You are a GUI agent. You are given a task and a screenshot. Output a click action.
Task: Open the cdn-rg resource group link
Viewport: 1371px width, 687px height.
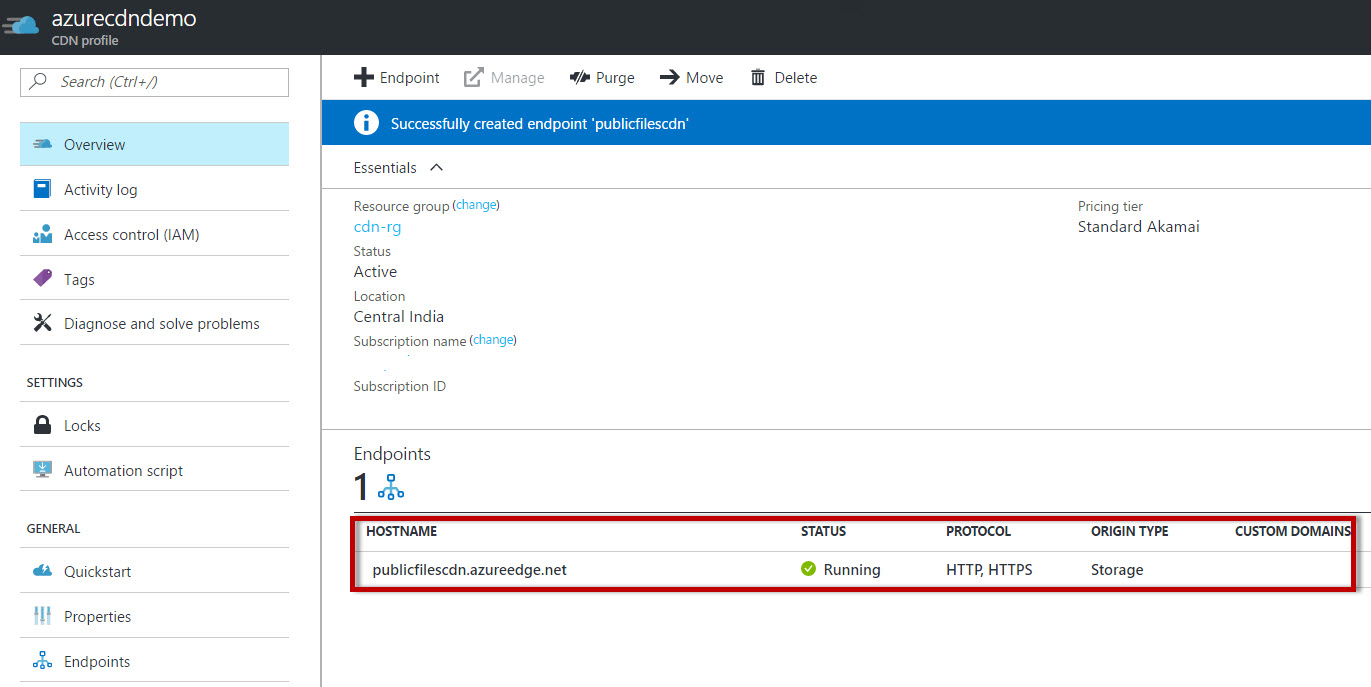coord(377,227)
